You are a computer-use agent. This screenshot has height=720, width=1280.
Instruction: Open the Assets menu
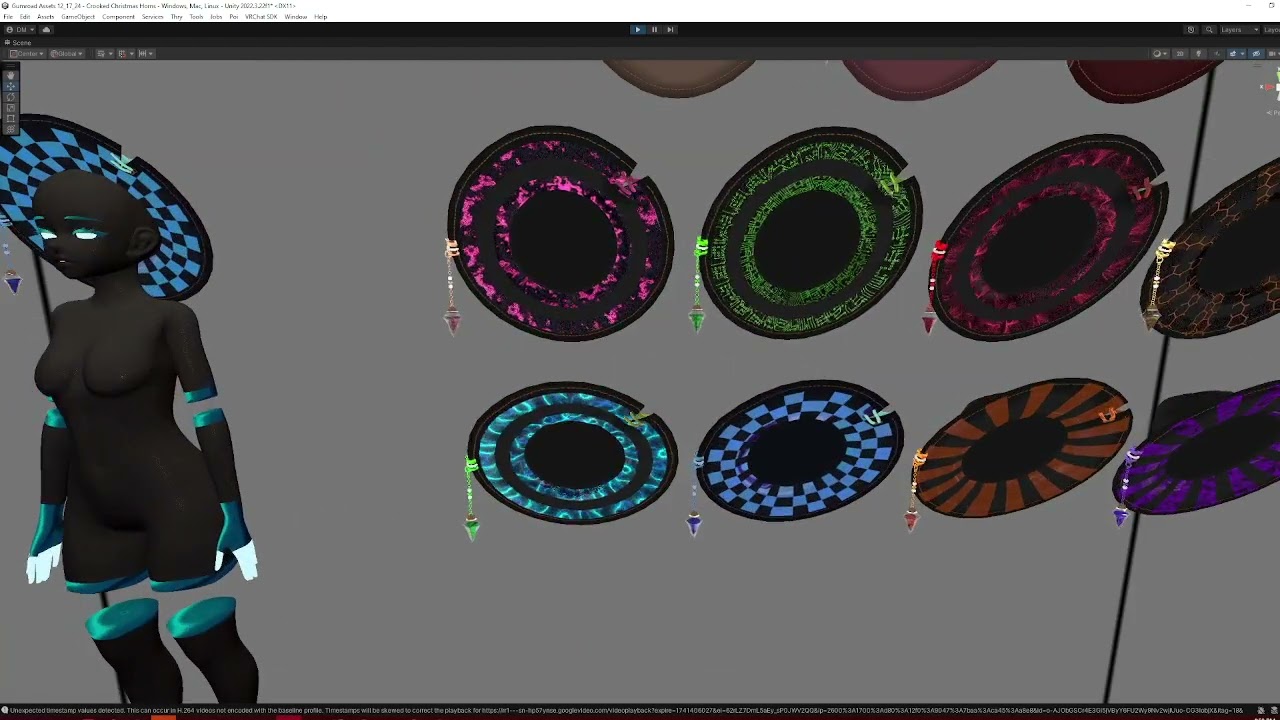(46, 17)
